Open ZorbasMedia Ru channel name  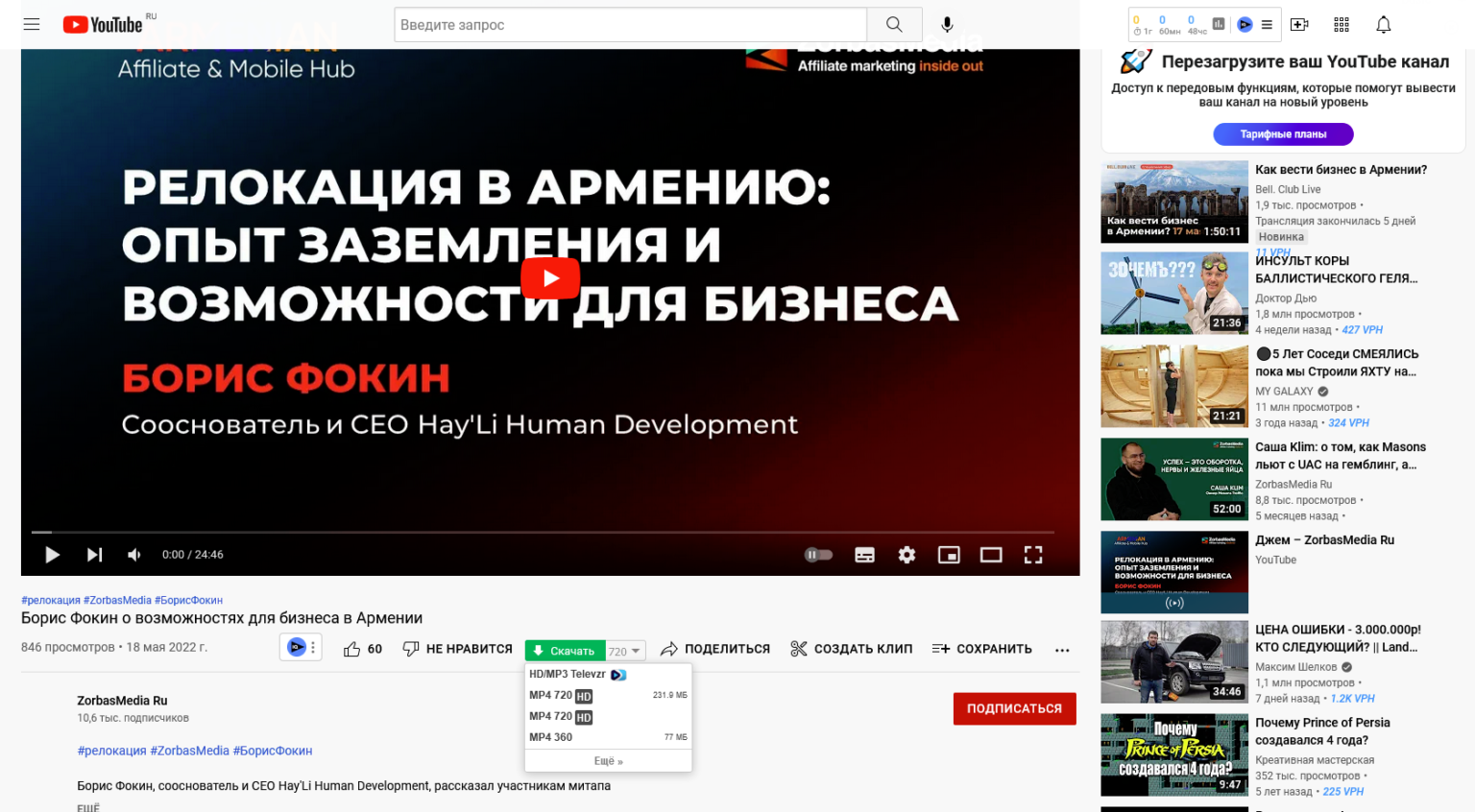pyautogui.click(x=122, y=701)
